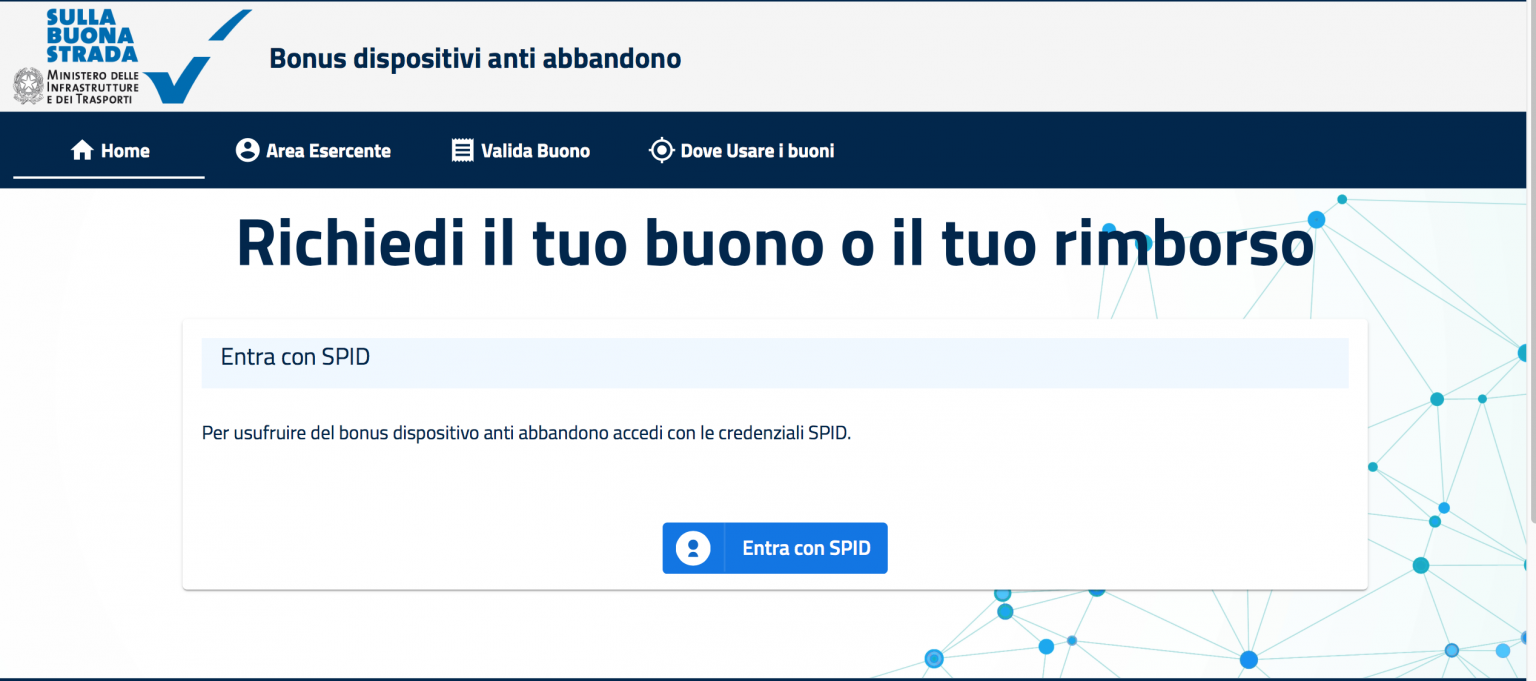Click the Richiedi il tuo buono heading
The height and width of the screenshot is (681, 1536).
point(775,242)
